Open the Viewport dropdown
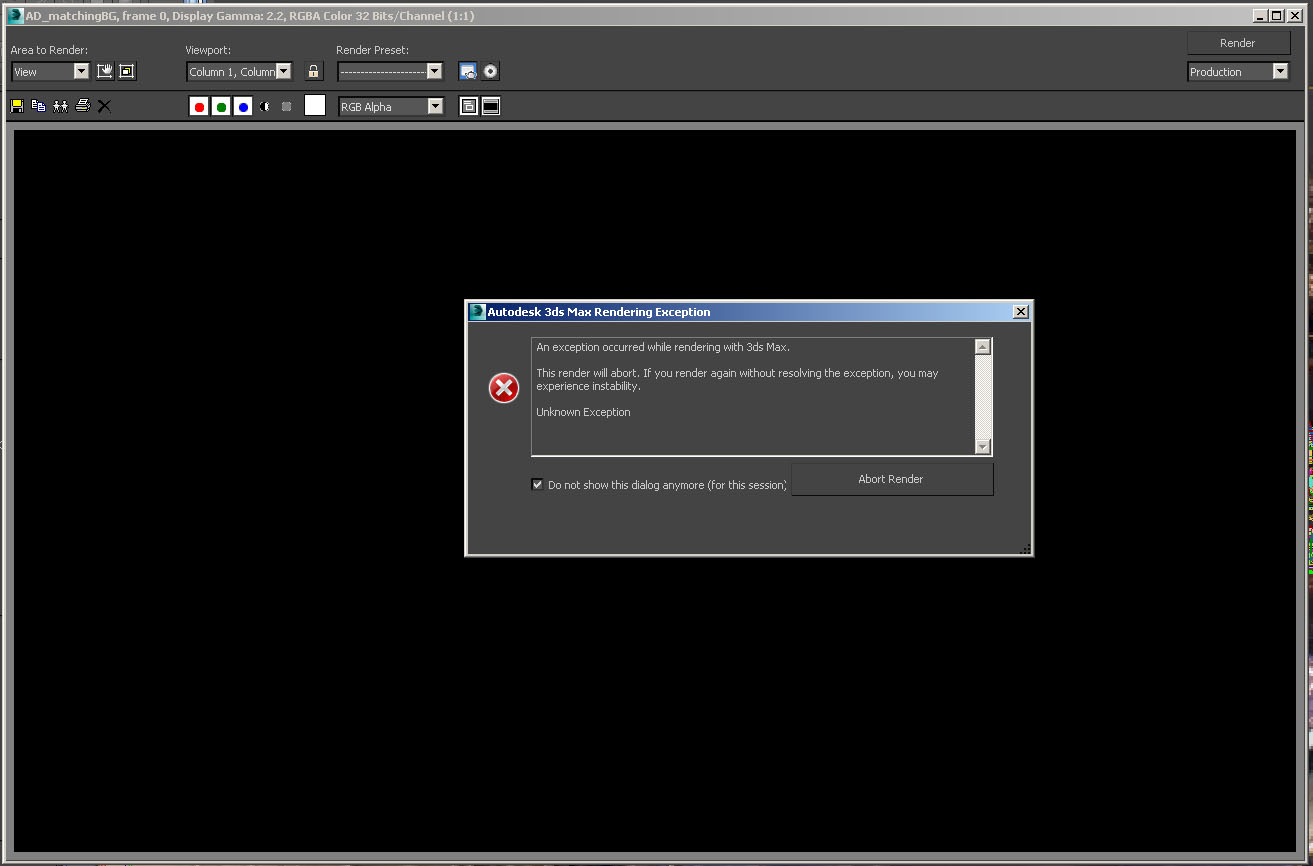1313x866 pixels. pyautogui.click(x=239, y=71)
